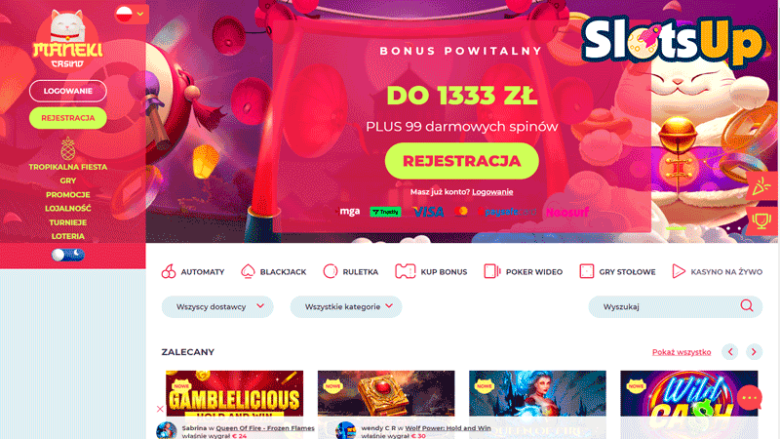The height and width of the screenshot is (439, 780).
Task: Click the search magnifier icon
Action: tap(746, 306)
